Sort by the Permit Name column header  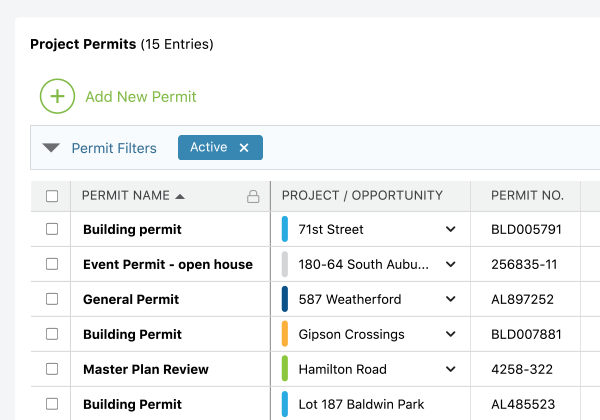click(126, 195)
